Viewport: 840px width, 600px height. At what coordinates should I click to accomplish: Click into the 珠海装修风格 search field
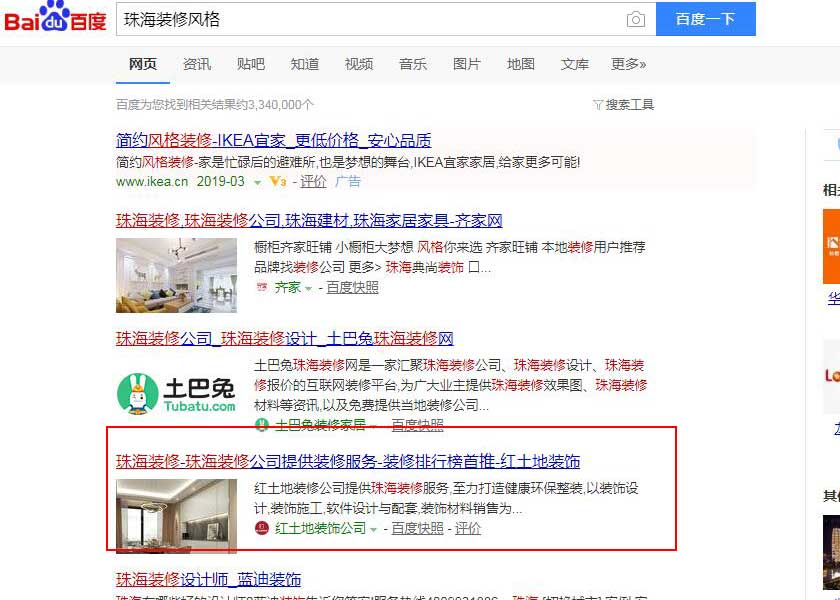coord(370,20)
